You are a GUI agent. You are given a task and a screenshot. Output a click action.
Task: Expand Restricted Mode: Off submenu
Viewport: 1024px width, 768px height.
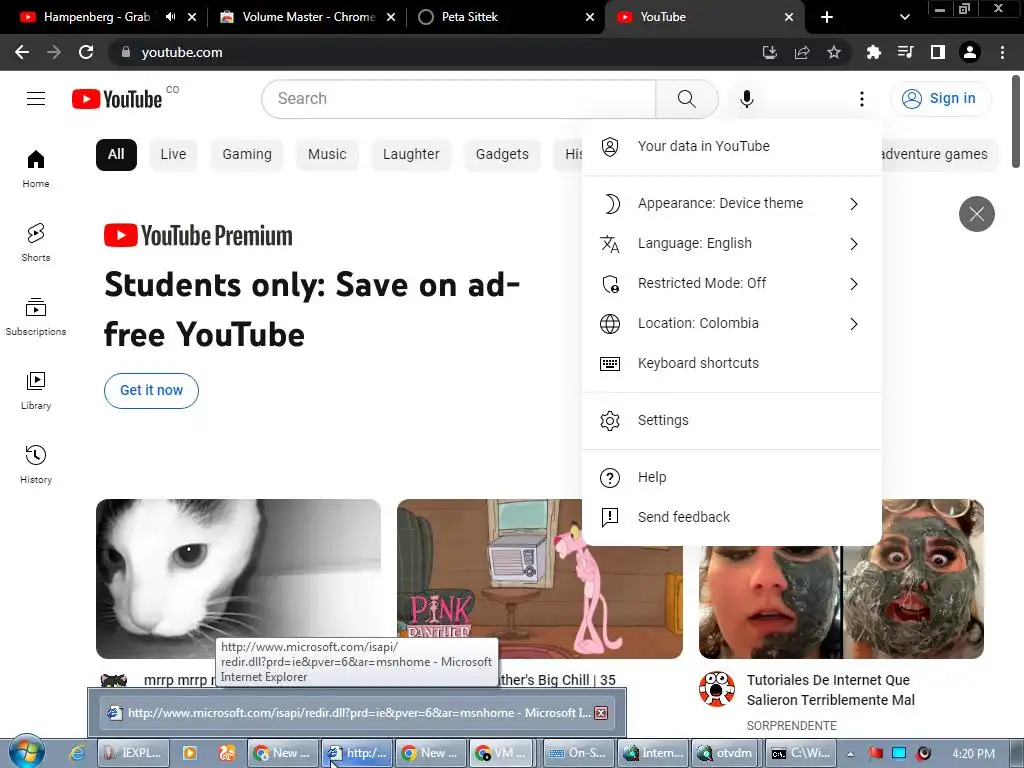click(x=731, y=283)
